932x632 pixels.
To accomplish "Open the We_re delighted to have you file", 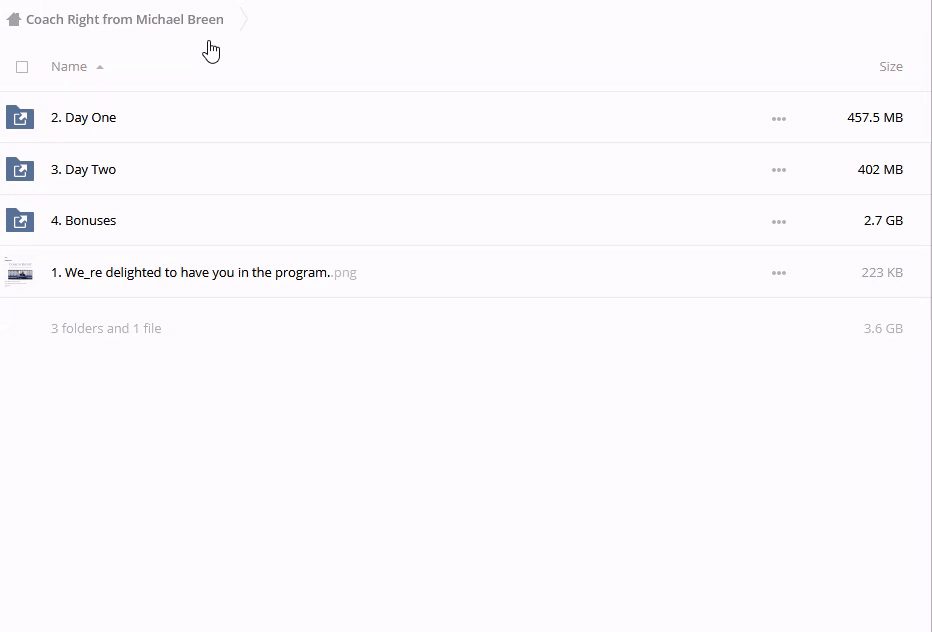I will tap(190, 273).
